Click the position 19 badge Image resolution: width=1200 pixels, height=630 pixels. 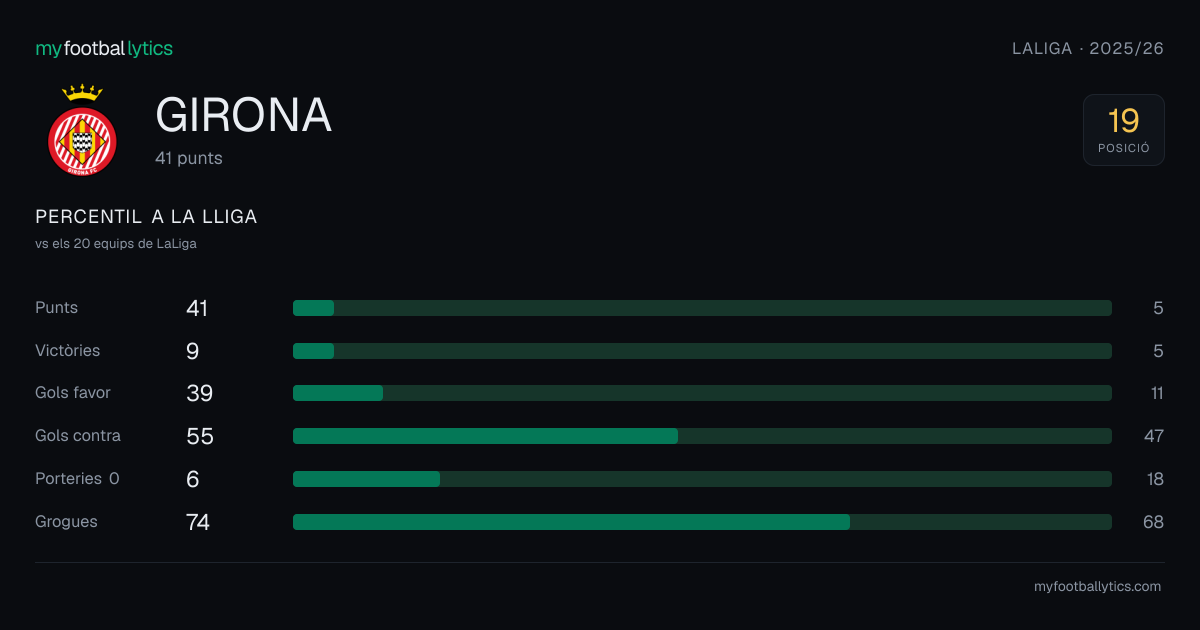tap(1124, 130)
